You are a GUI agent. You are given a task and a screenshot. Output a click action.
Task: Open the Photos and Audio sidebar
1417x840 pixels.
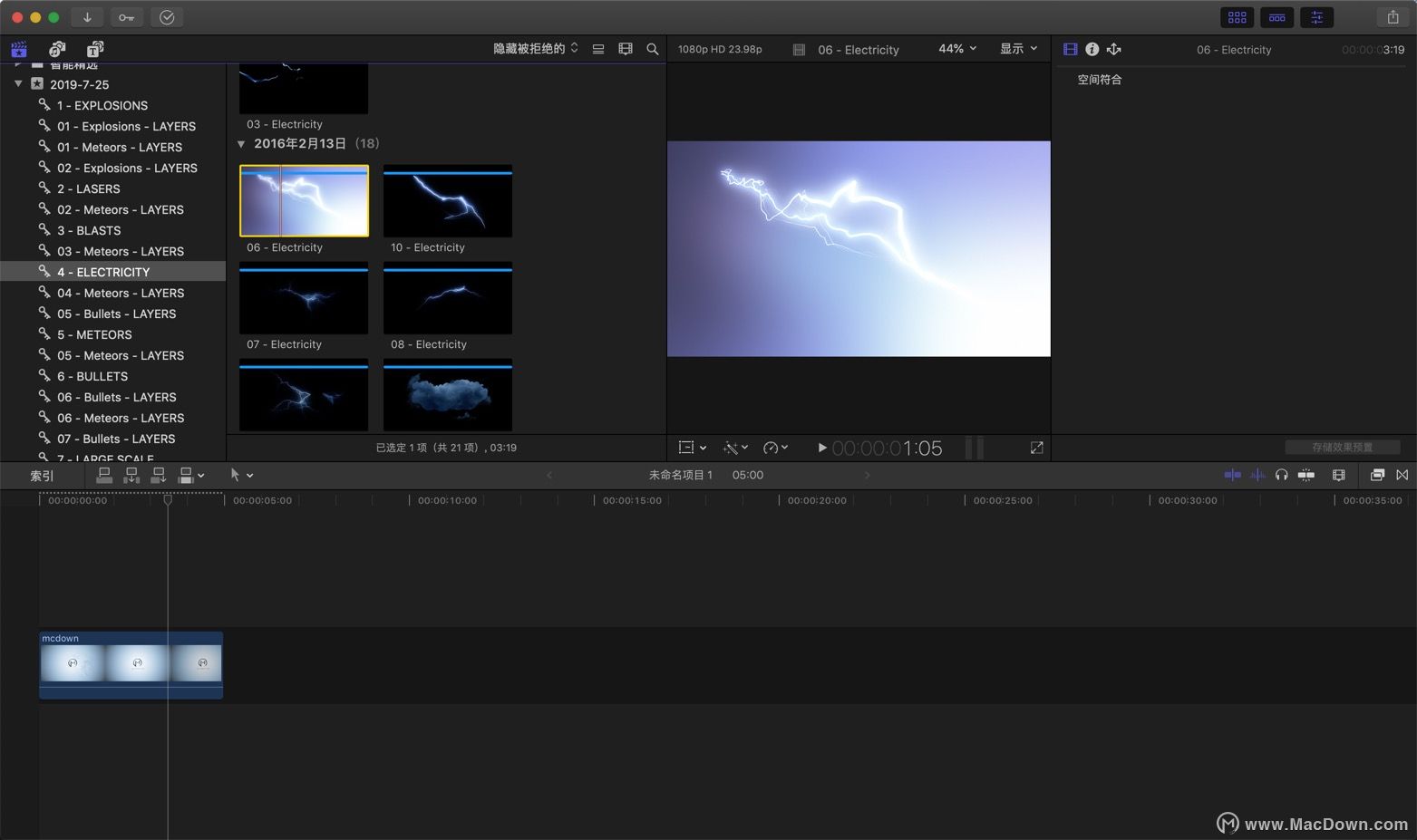coord(57,49)
